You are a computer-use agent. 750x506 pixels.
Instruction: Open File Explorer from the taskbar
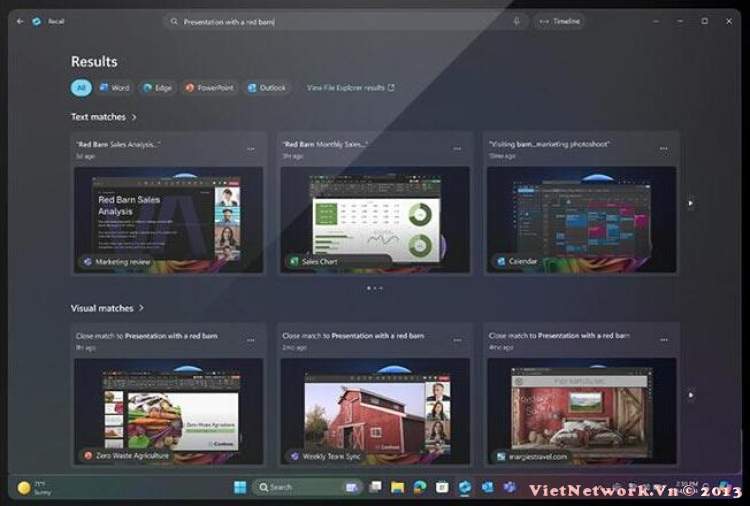(397, 487)
